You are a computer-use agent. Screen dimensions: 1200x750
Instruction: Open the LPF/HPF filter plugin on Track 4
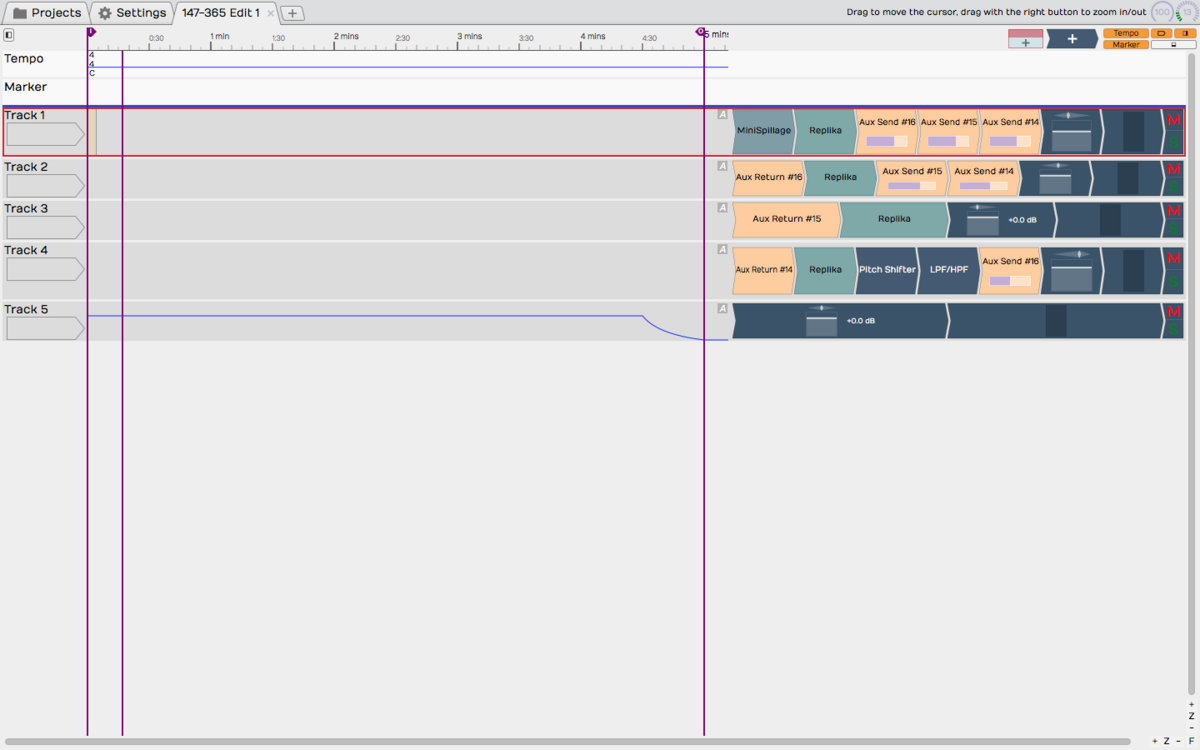coord(947,270)
